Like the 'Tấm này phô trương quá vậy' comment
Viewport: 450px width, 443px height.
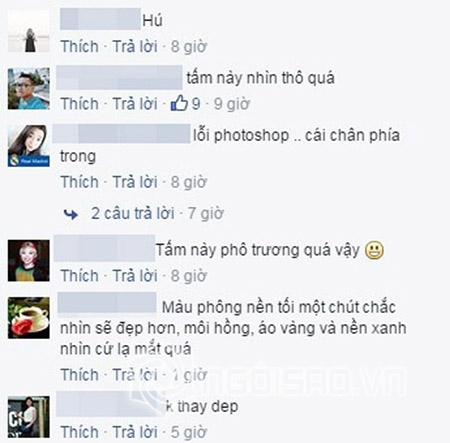(x=80, y=276)
